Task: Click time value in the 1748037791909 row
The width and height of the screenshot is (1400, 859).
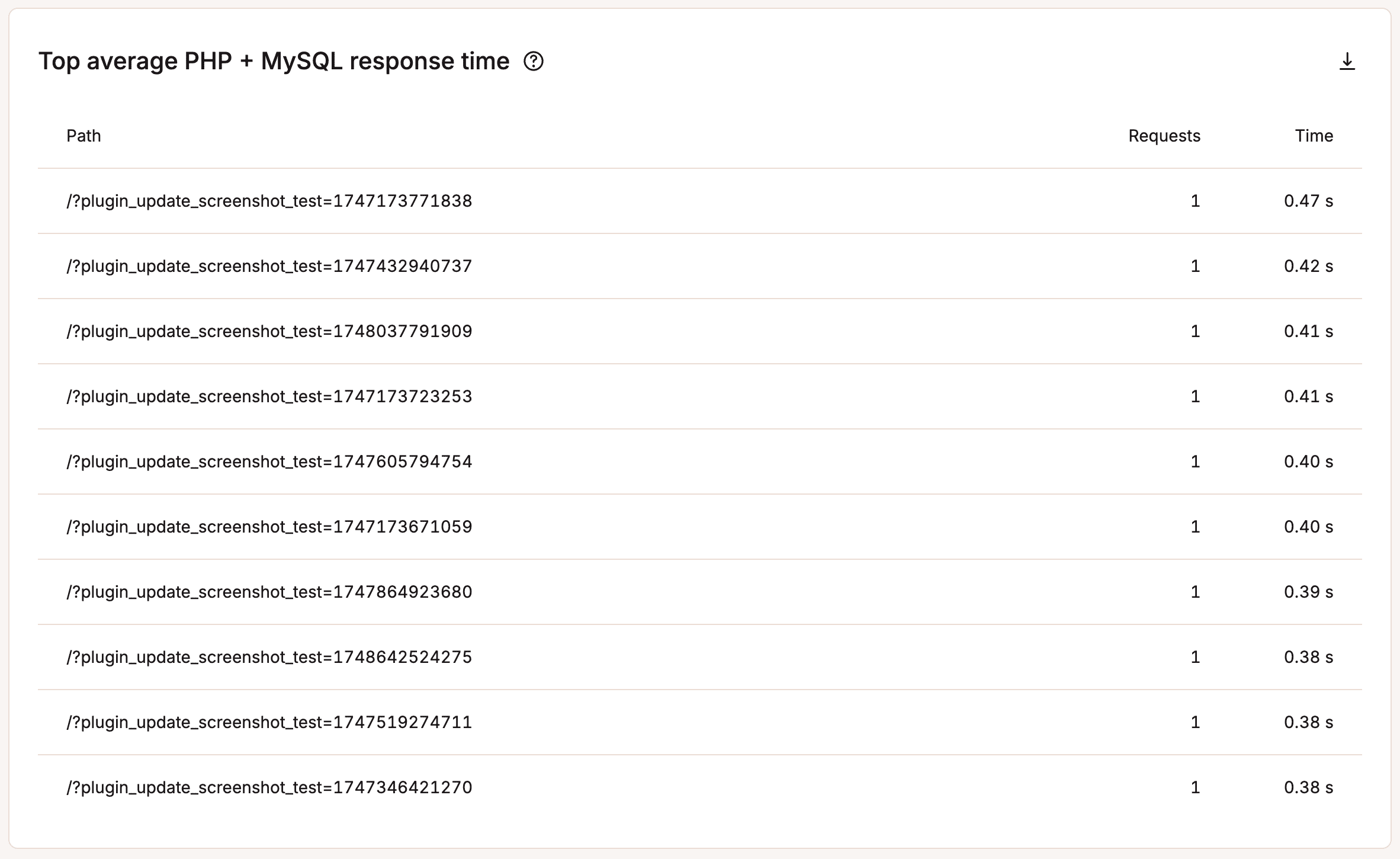Action: coord(1308,331)
